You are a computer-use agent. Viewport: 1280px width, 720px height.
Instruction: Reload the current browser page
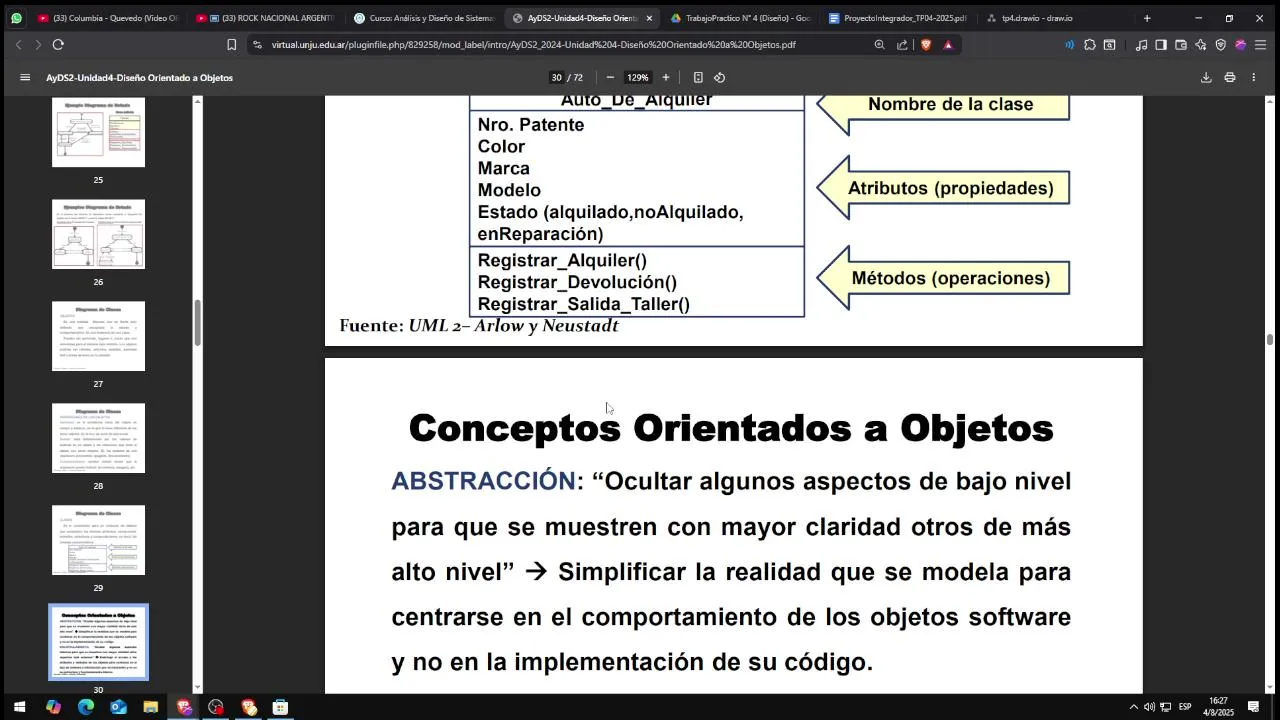58,44
